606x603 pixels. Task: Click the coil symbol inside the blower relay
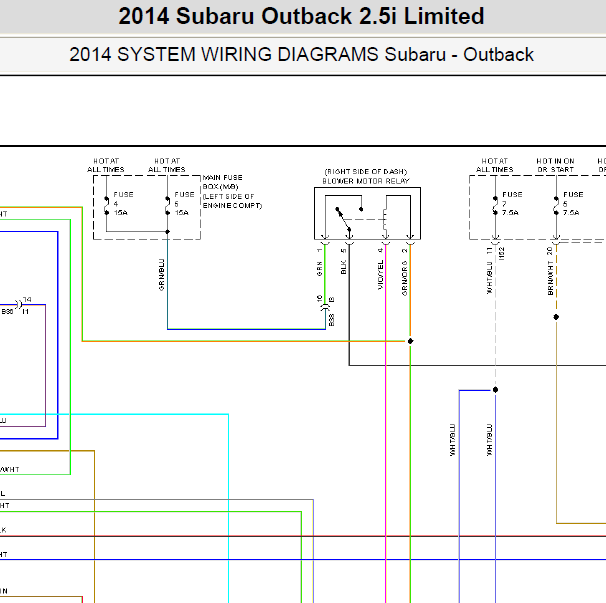tap(385, 220)
